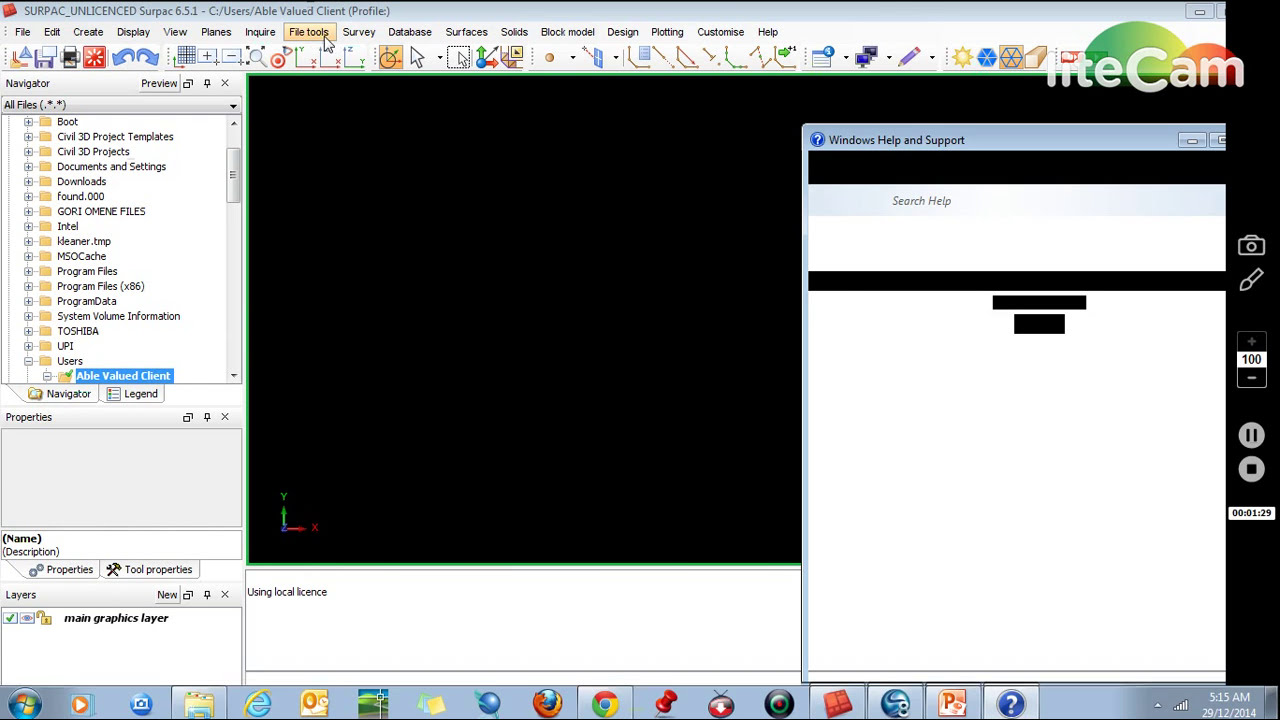Open the selection tool dropdown arrow
Image resolution: width=1280 pixels, height=720 pixels.
click(439, 57)
